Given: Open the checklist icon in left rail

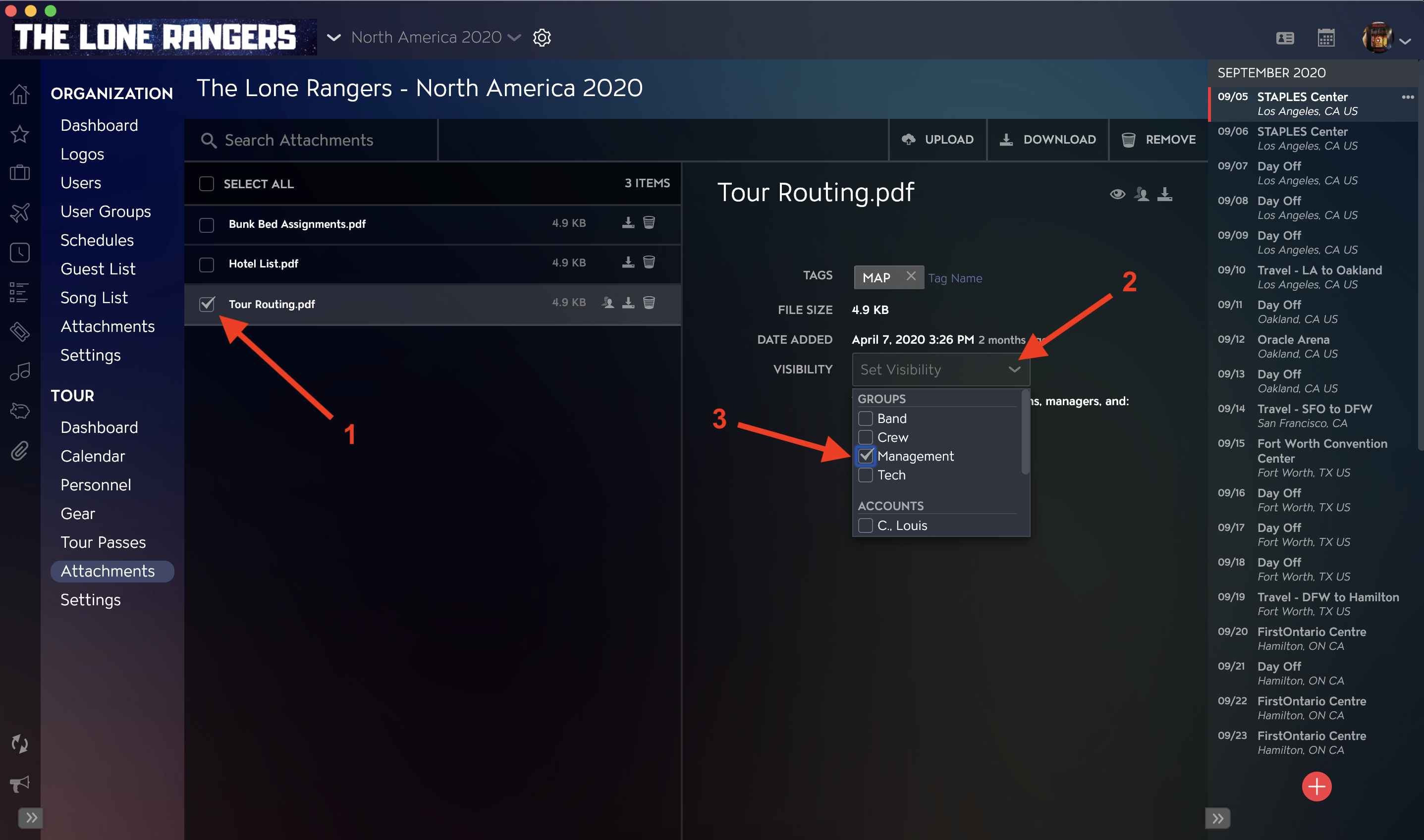Looking at the screenshot, I should pyautogui.click(x=20, y=292).
